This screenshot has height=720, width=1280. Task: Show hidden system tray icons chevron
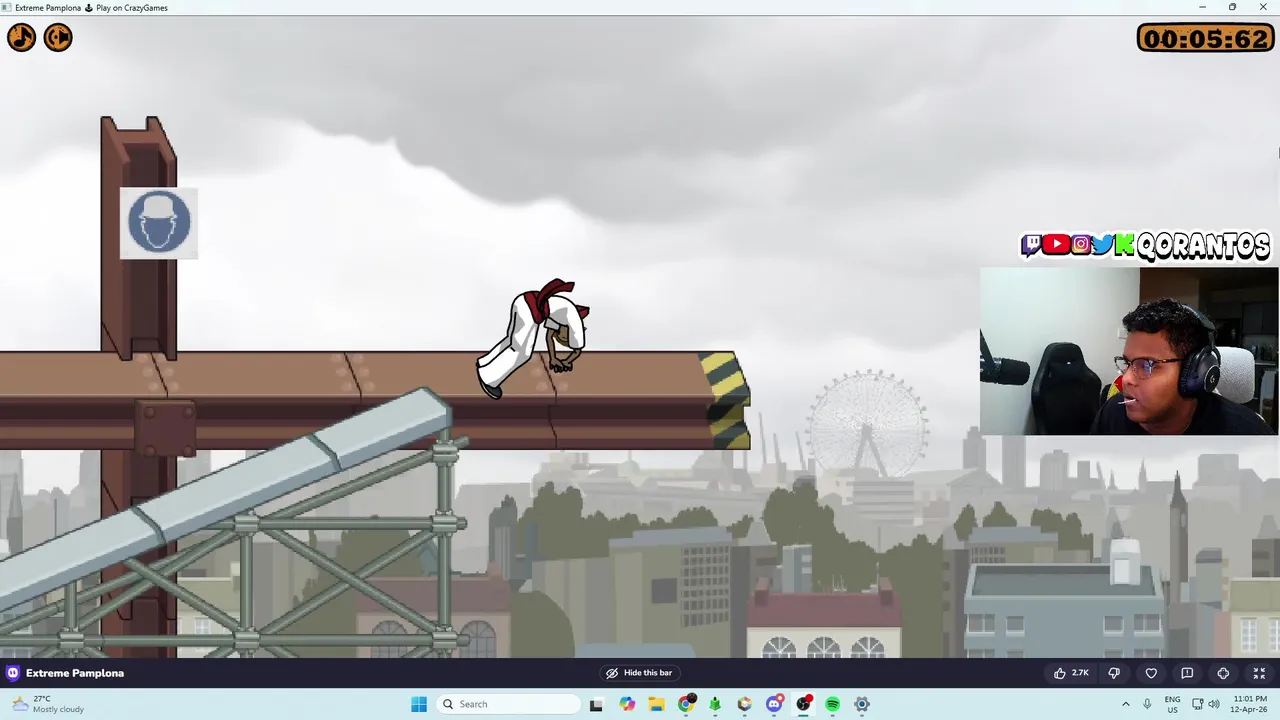(1126, 704)
